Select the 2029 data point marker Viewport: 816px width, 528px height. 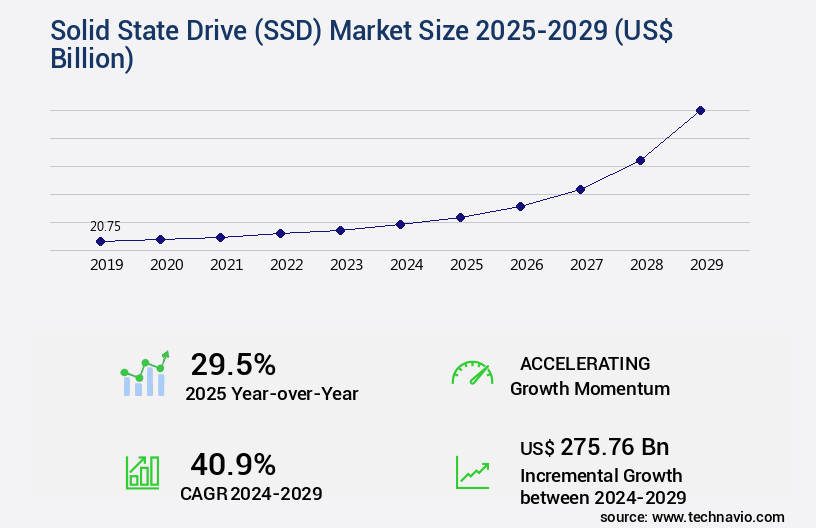click(700, 110)
